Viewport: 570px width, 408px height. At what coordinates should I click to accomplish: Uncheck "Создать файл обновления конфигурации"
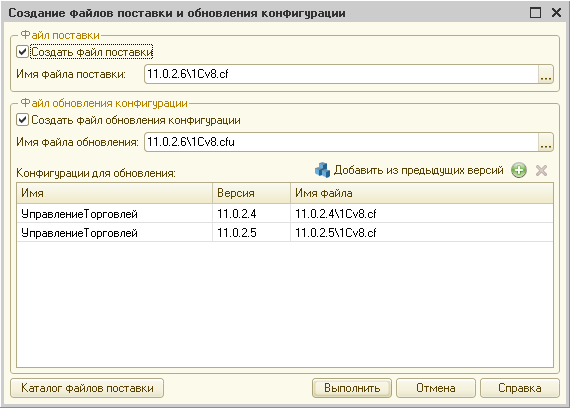[x=22, y=120]
